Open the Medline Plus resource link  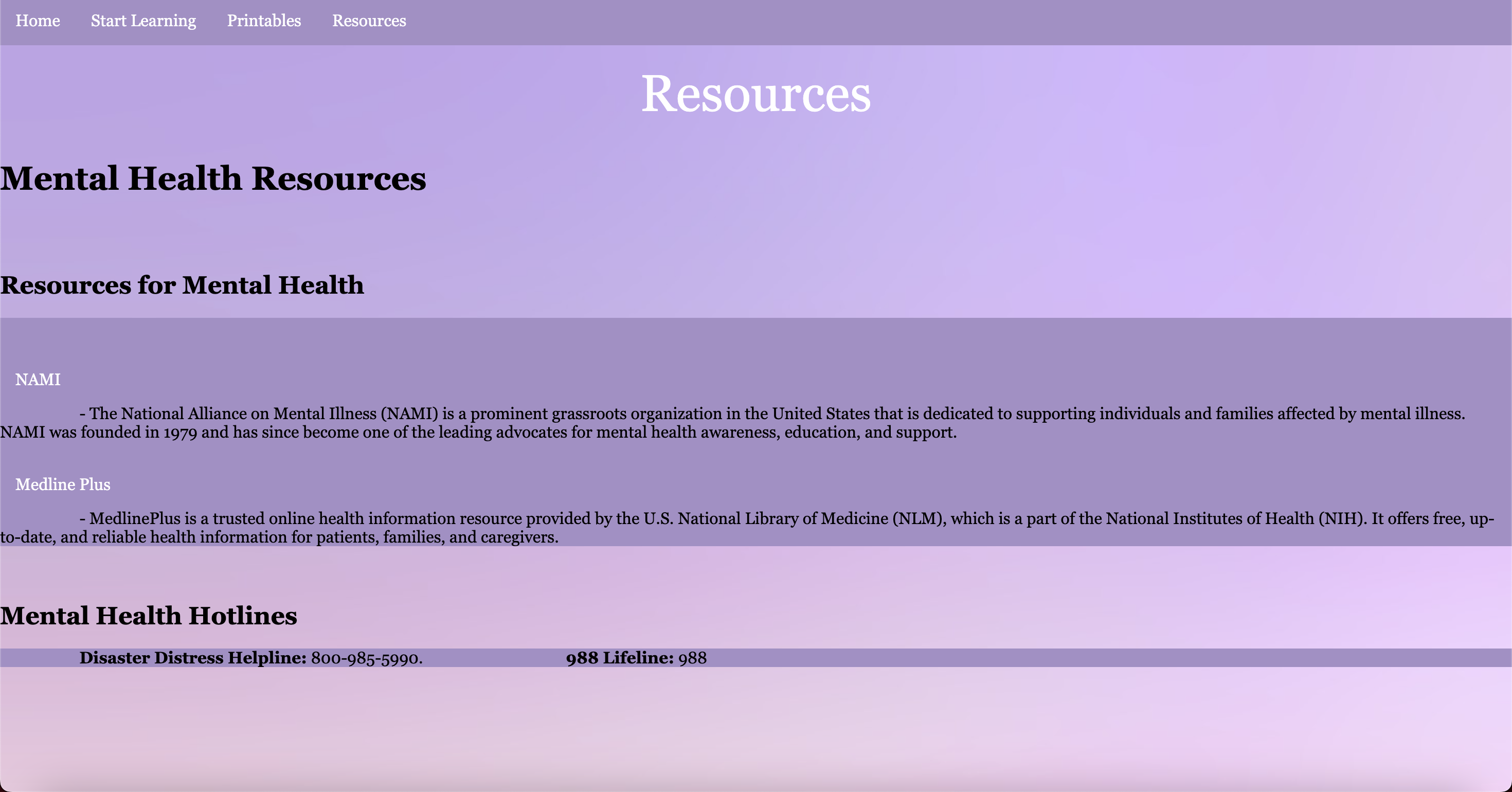[x=62, y=485]
